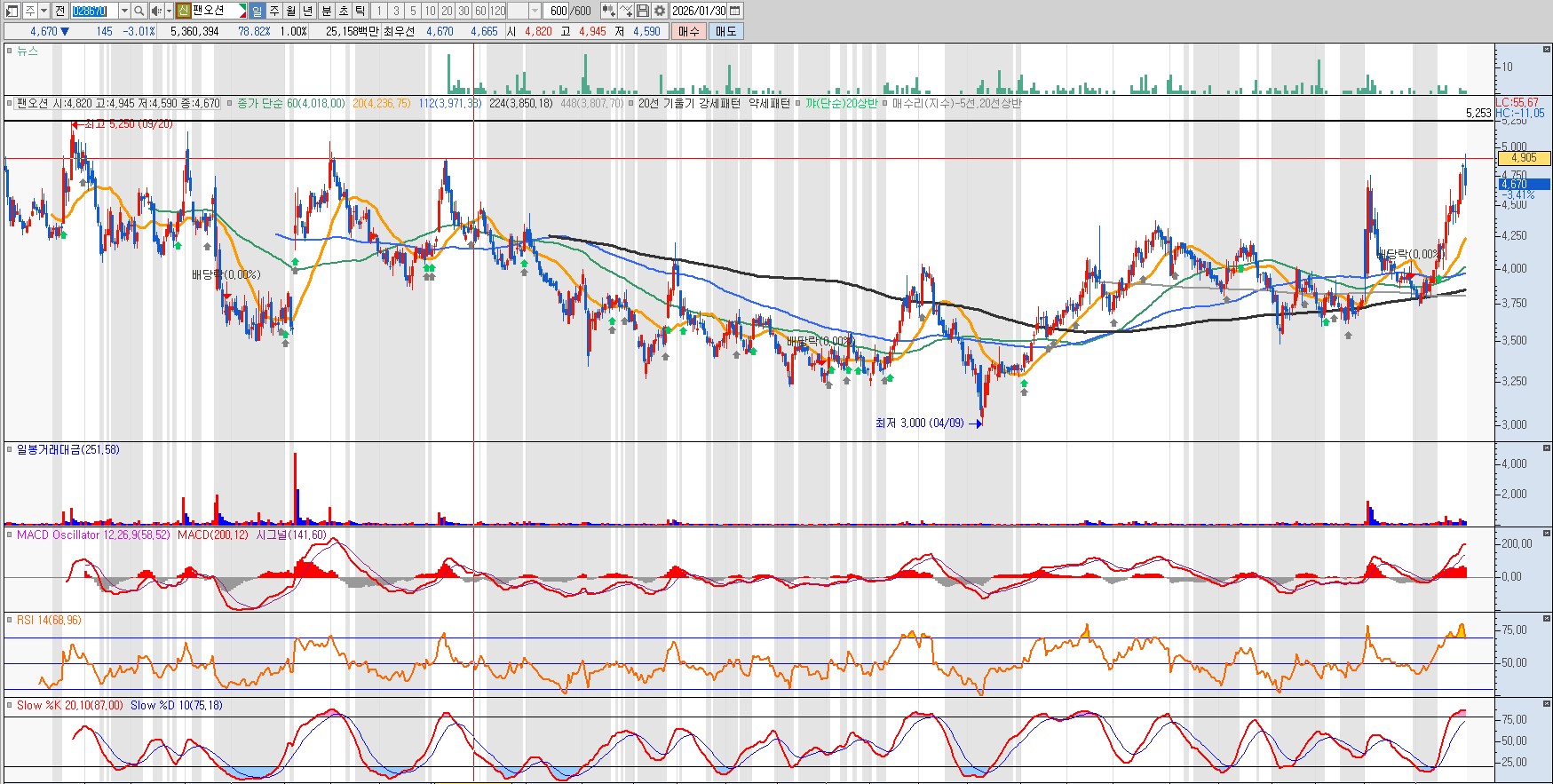Image resolution: width=1553 pixels, height=784 pixels.
Task: Choose interval 60 button
Action: tap(480, 11)
